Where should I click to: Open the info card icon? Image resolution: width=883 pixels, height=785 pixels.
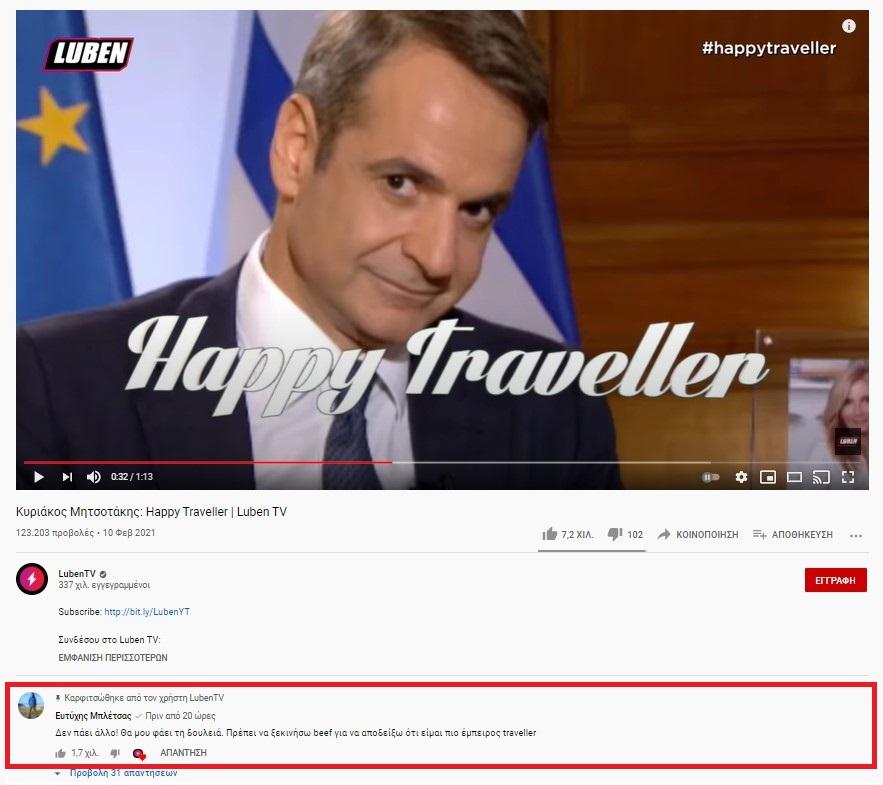coord(849,26)
